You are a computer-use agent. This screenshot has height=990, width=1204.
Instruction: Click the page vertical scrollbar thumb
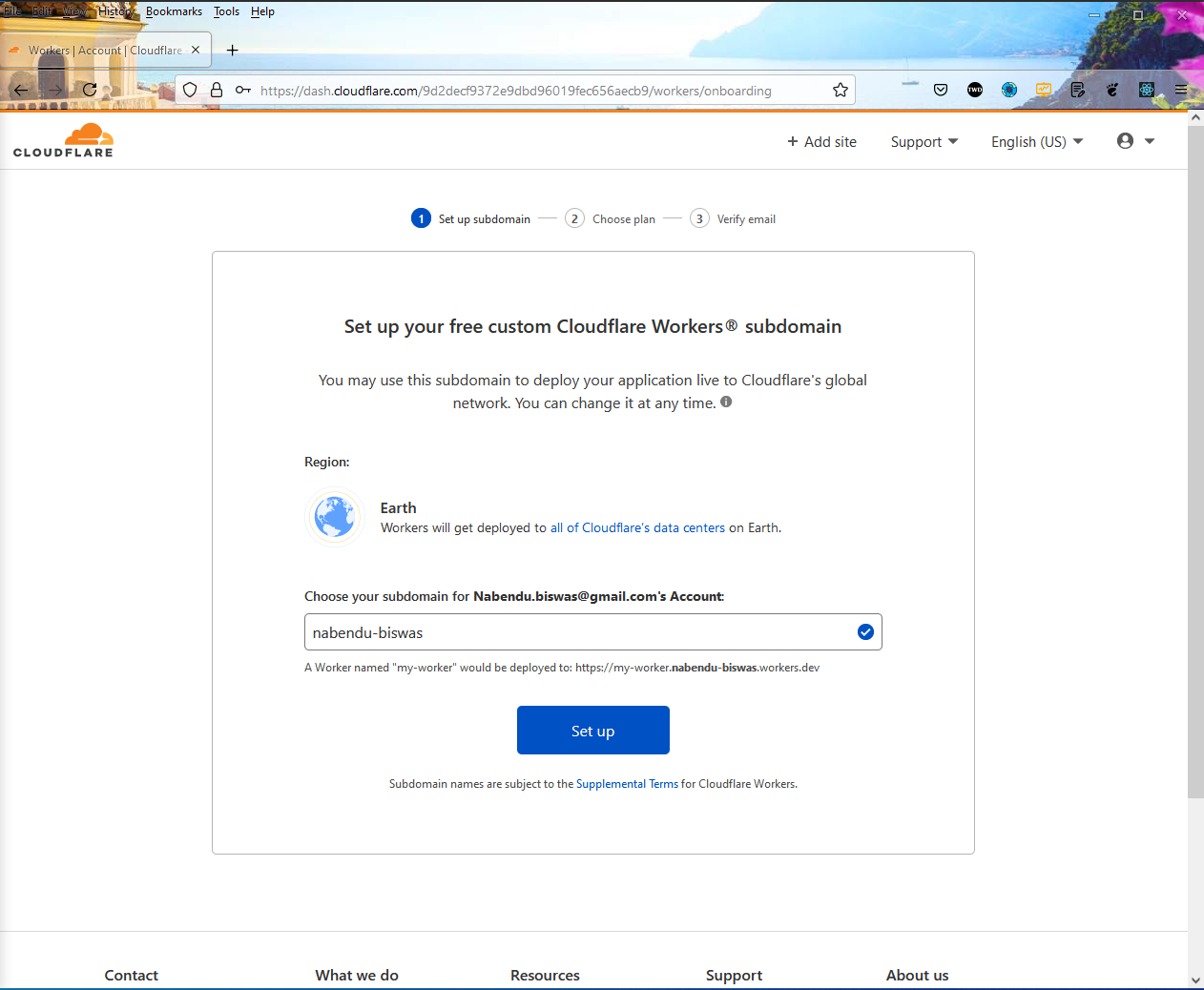pos(1195,462)
